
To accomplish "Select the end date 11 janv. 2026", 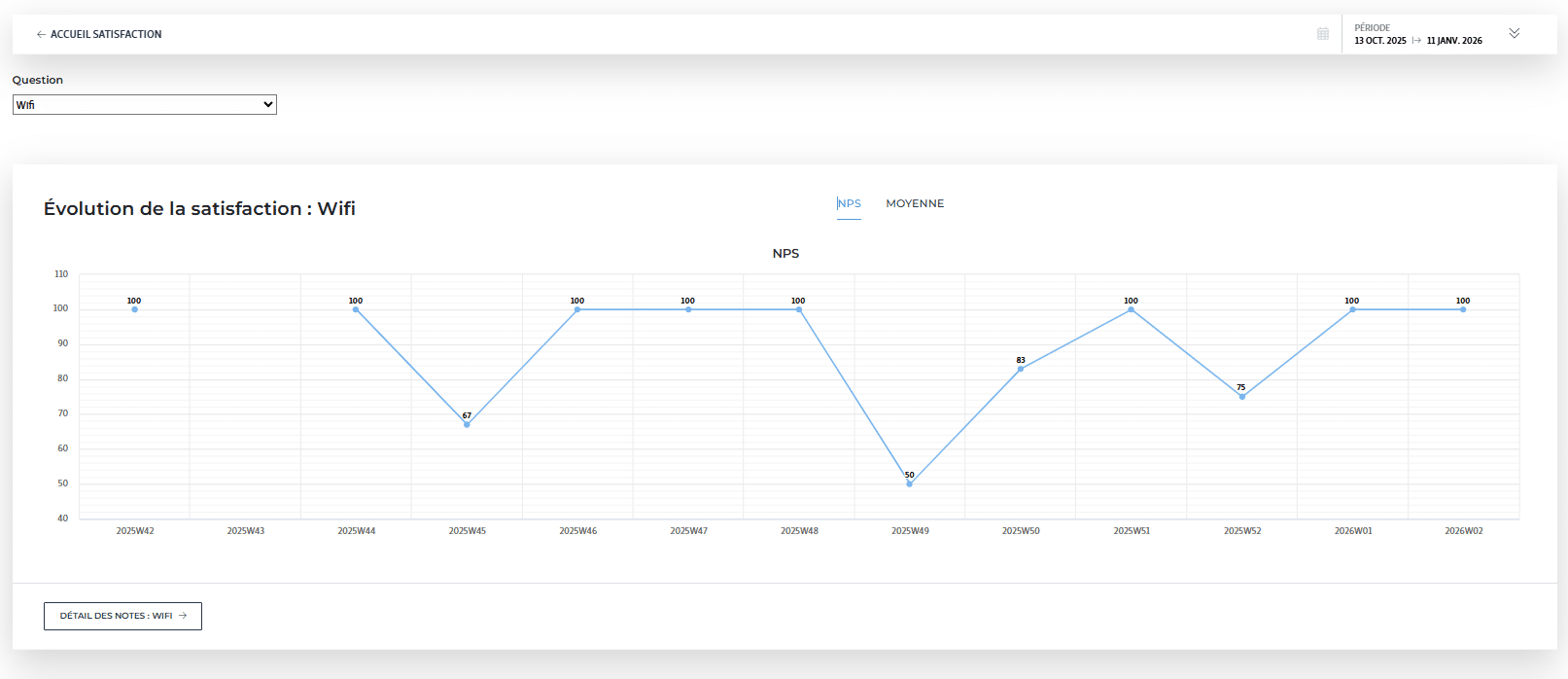I will (1454, 41).
